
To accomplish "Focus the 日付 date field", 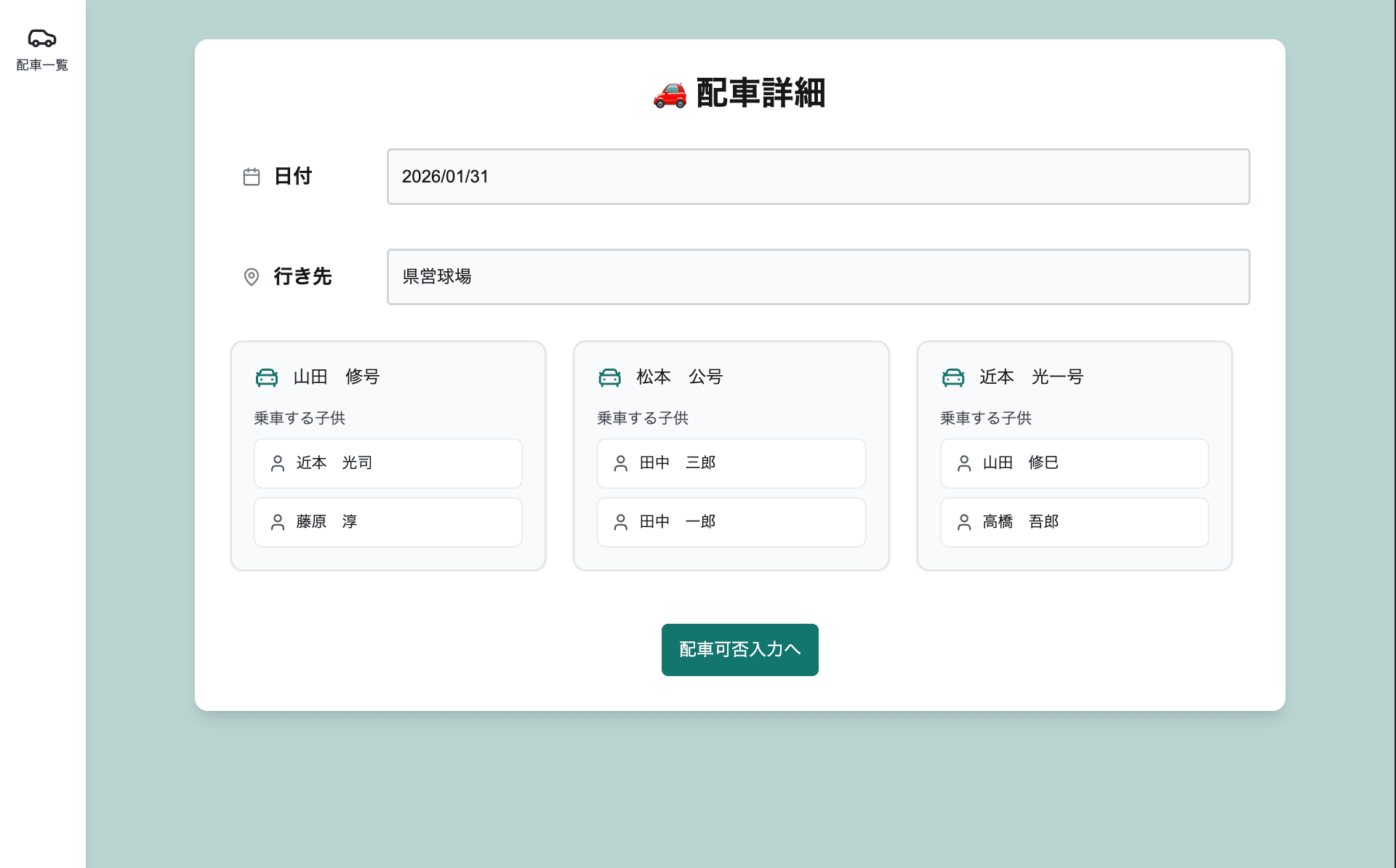I will pos(818,177).
